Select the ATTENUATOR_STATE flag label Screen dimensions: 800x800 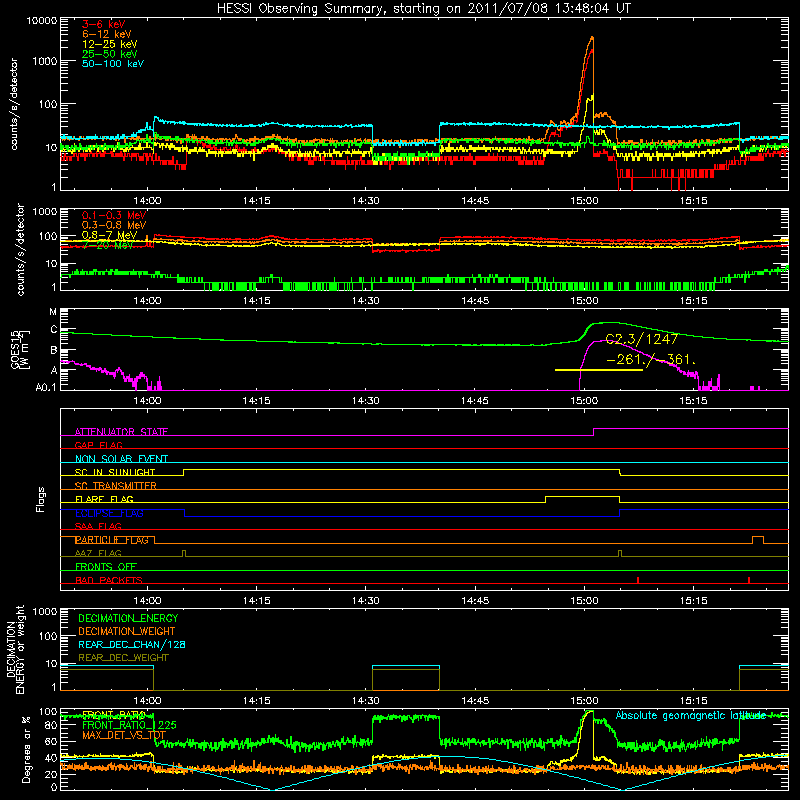tap(121, 432)
